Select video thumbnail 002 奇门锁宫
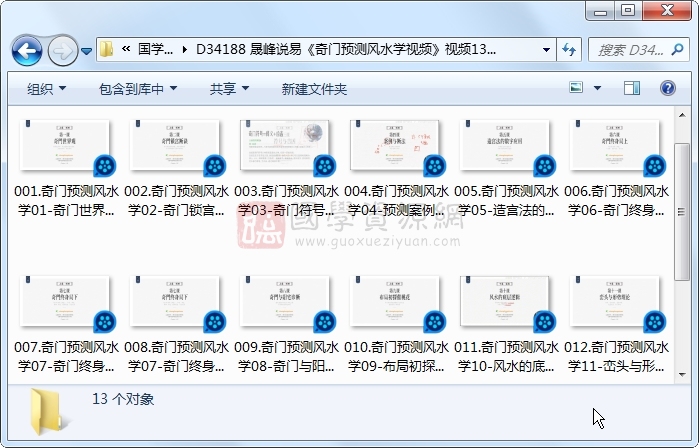 click(175, 145)
